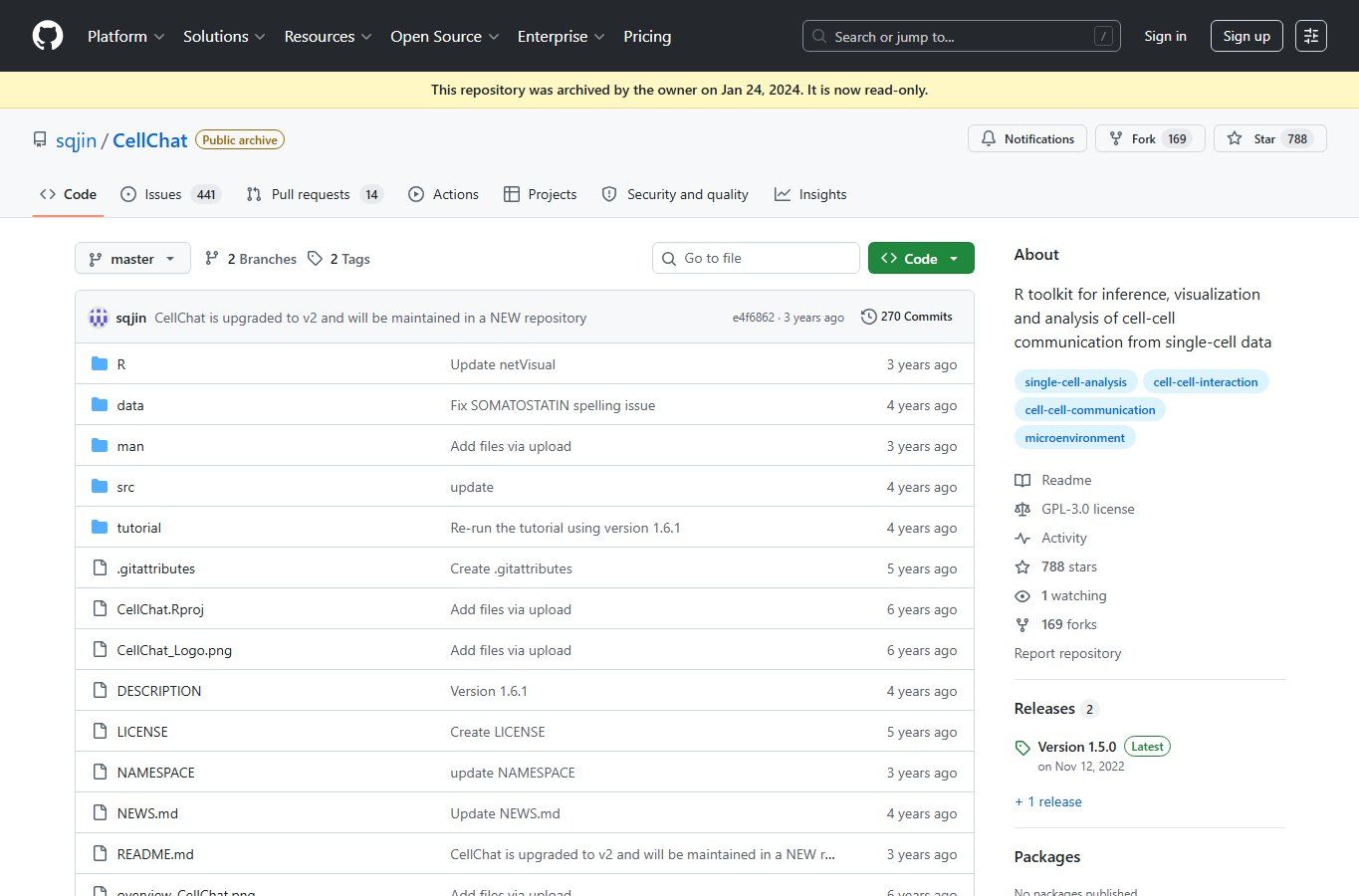Go to the Pricing page
Screen dimensions: 1359x896
[647, 36]
